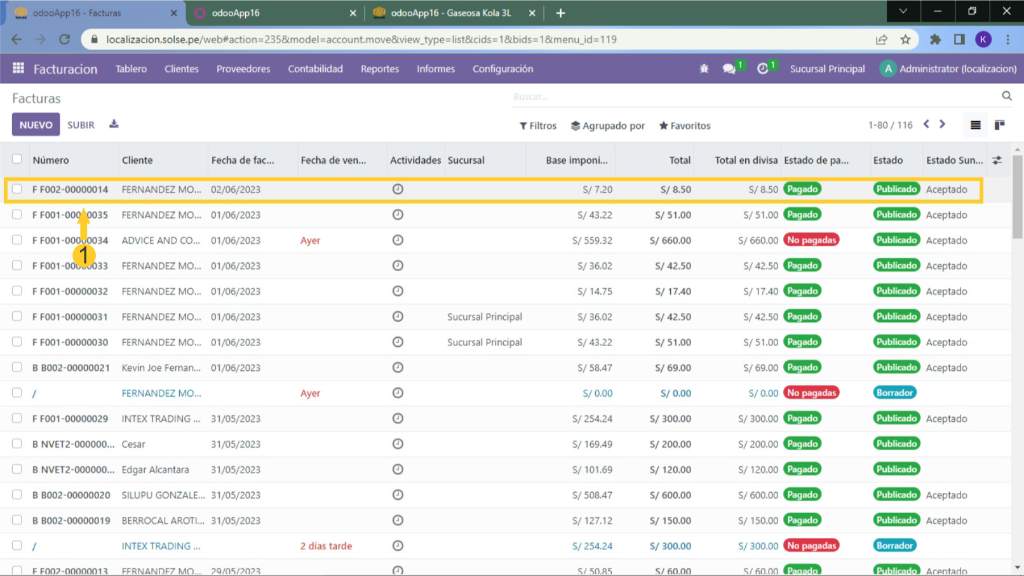This screenshot has width=1024, height=576.
Task: Switch to kanban view
Action: point(999,125)
